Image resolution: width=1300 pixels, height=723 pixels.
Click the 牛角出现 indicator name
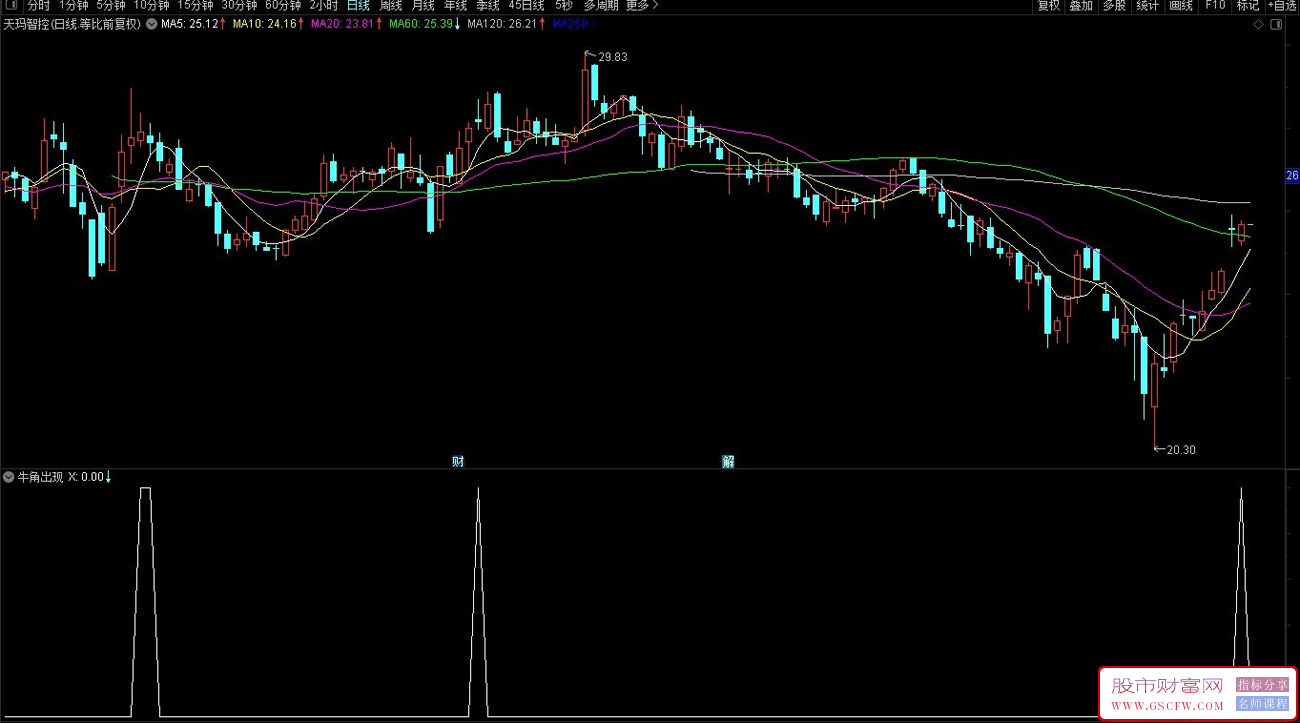(x=40, y=477)
